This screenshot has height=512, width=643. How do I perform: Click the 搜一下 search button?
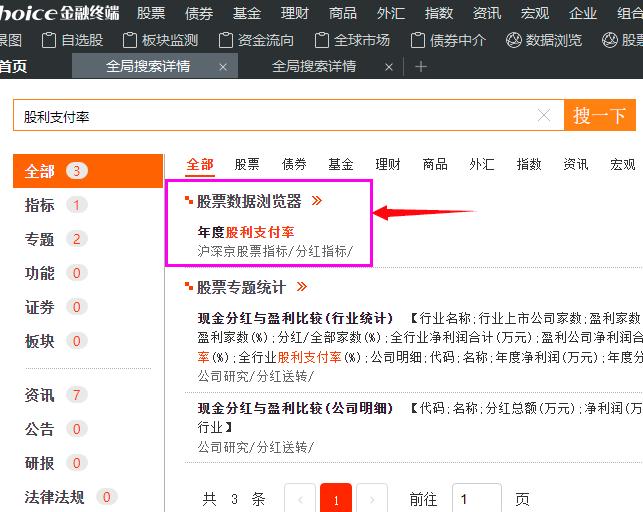(600, 115)
